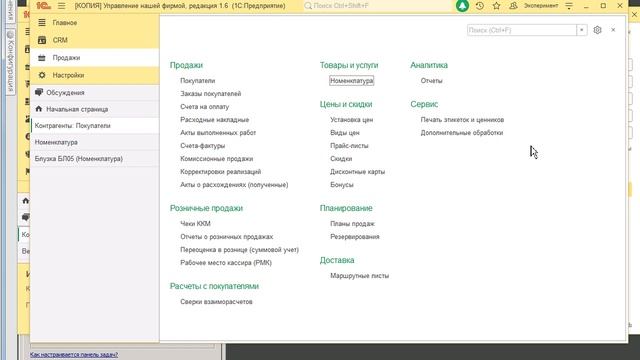Open Счета на оплату
The height and width of the screenshot is (360, 640).
click(x=204, y=107)
